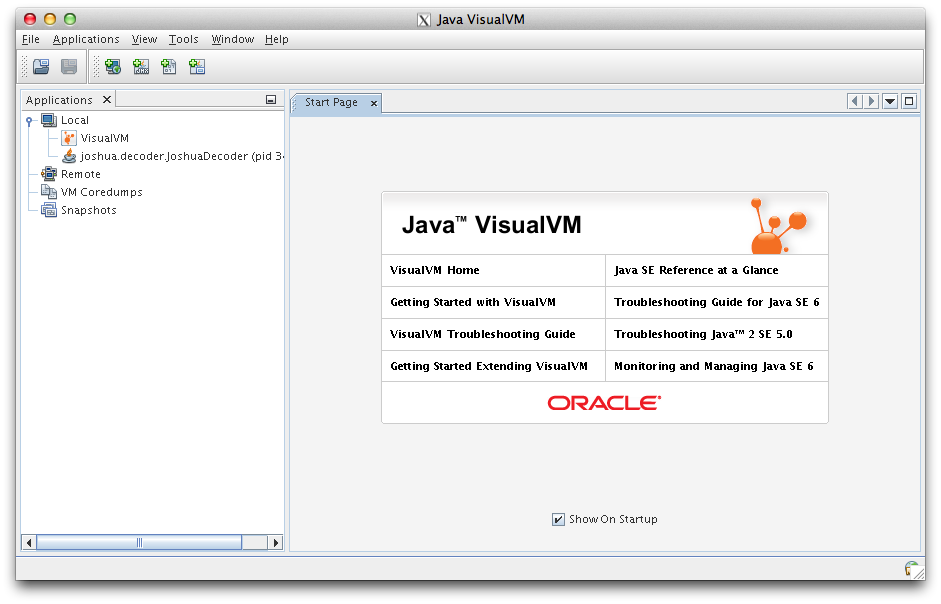Image resolution: width=941 pixels, height=604 pixels.
Task: Select the 'VisualVM' tree label
Action: pyautogui.click(x=104, y=138)
